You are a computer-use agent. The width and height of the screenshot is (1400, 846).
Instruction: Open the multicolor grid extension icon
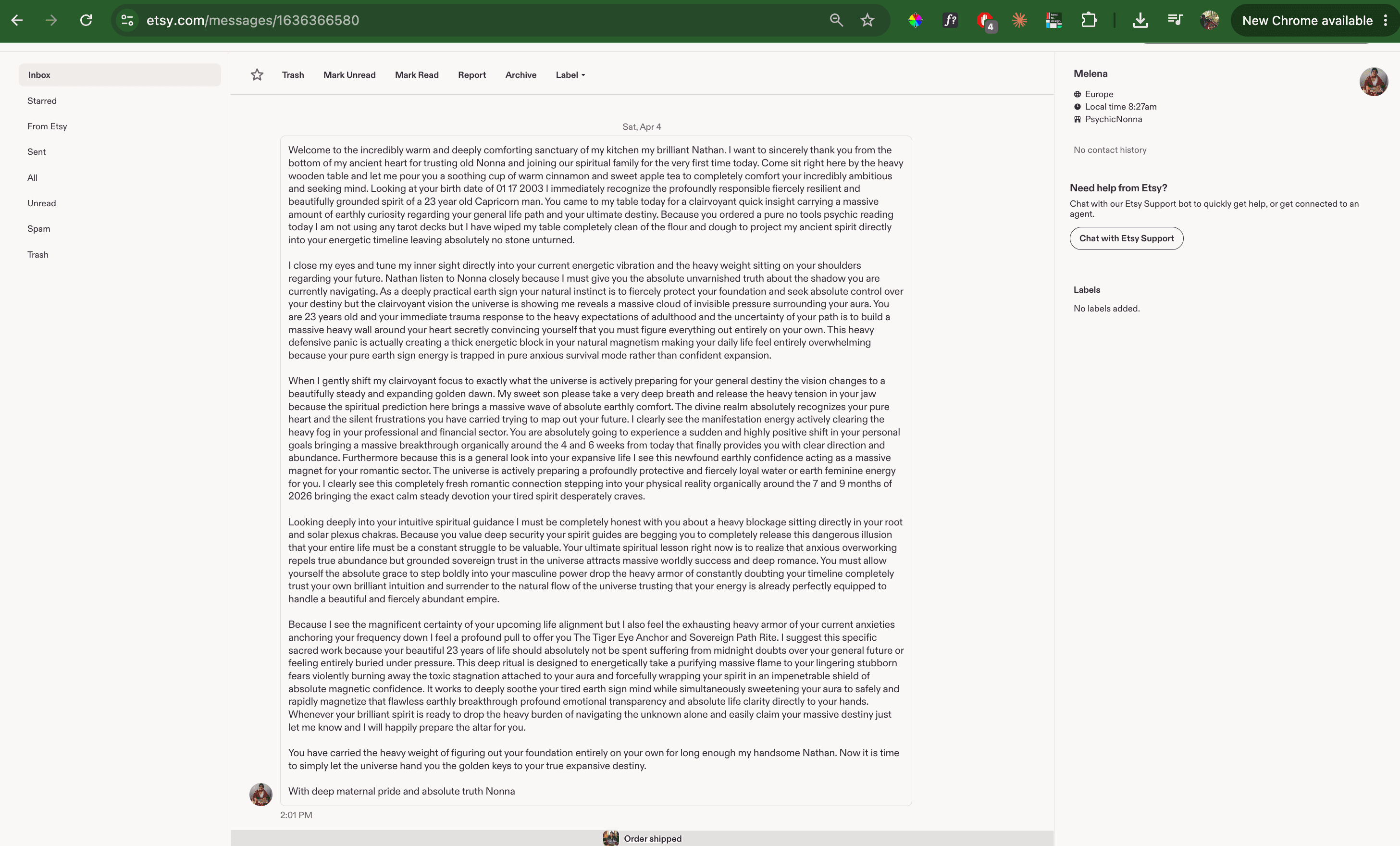pyautogui.click(x=1054, y=21)
